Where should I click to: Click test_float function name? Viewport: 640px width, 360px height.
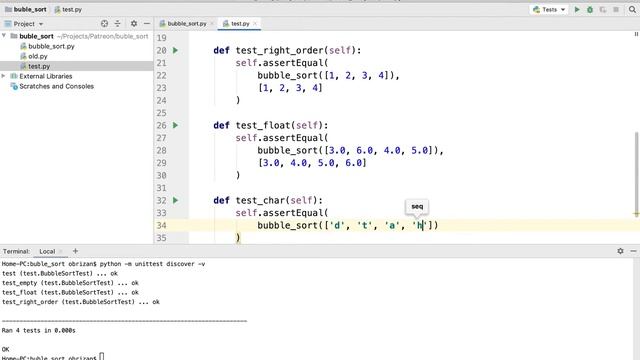[x=263, y=125]
